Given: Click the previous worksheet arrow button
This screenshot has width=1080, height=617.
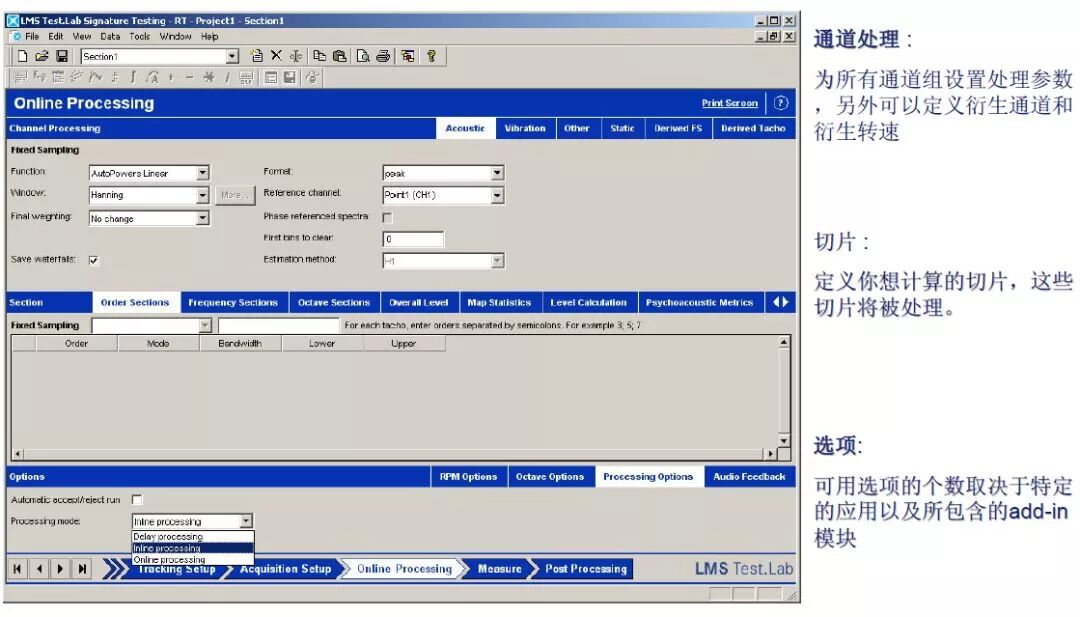Looking at the screenshot, I should point(39,569).
